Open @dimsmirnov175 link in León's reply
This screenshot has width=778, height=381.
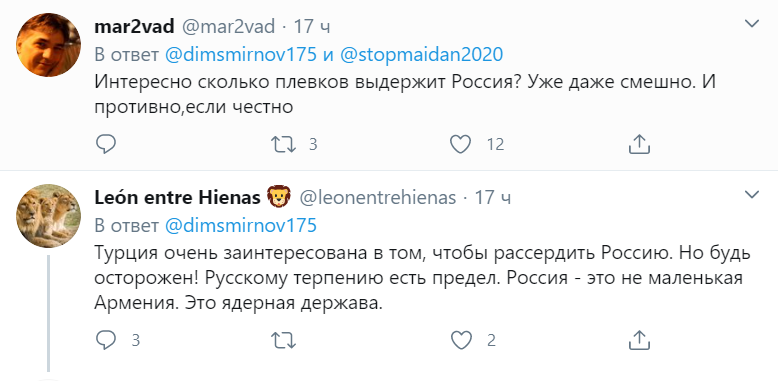coord(240,226)
